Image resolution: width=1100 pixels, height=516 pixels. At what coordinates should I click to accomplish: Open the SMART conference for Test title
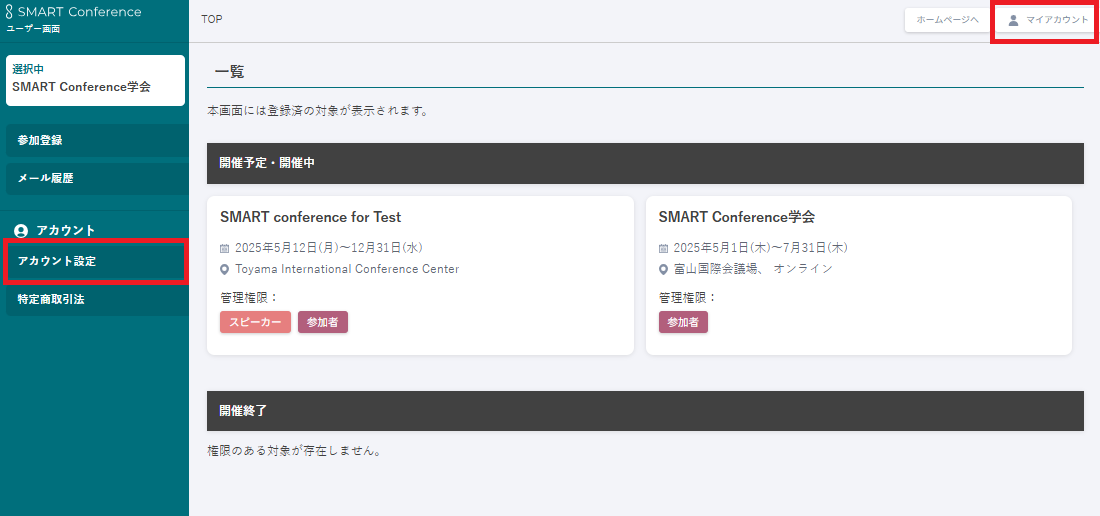tap(310, 217)
